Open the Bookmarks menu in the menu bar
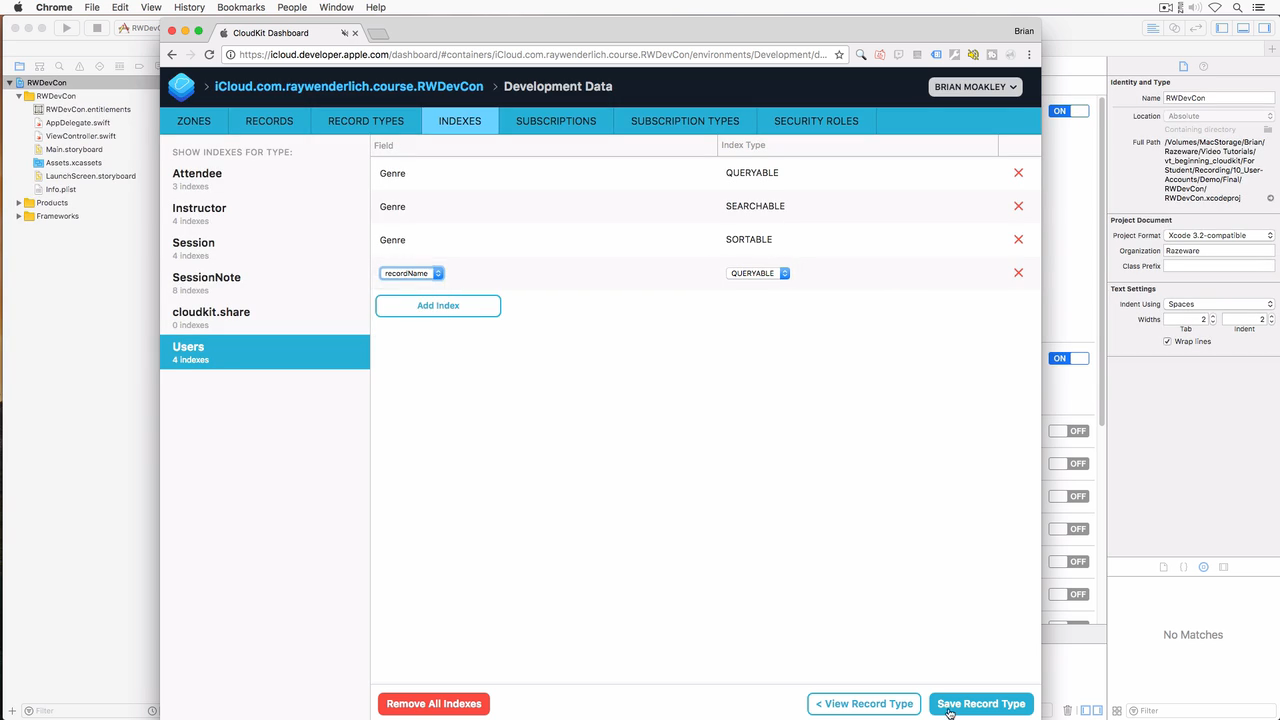 click(241, 7)
